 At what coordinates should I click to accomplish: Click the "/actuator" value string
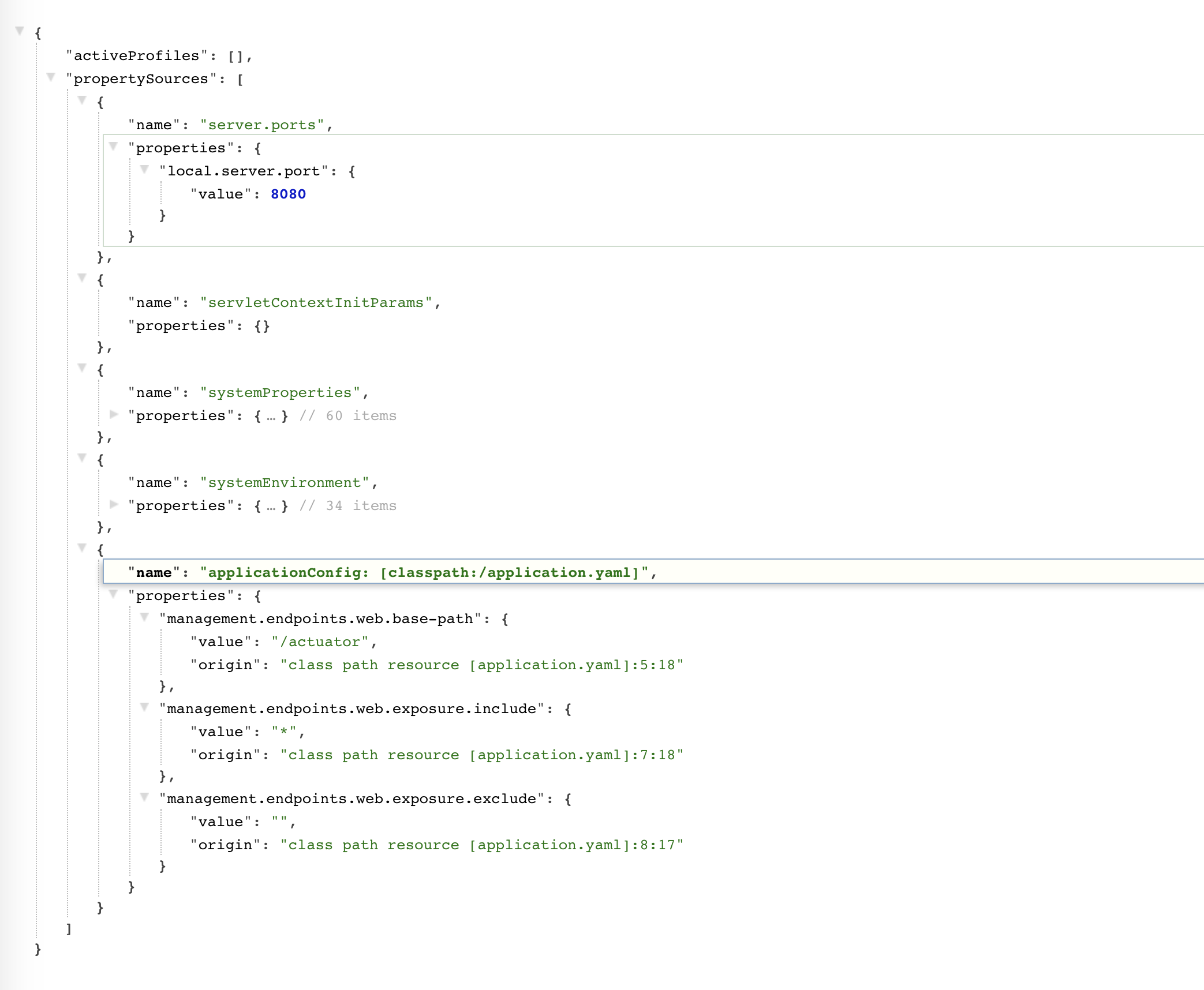click(320, 642)
